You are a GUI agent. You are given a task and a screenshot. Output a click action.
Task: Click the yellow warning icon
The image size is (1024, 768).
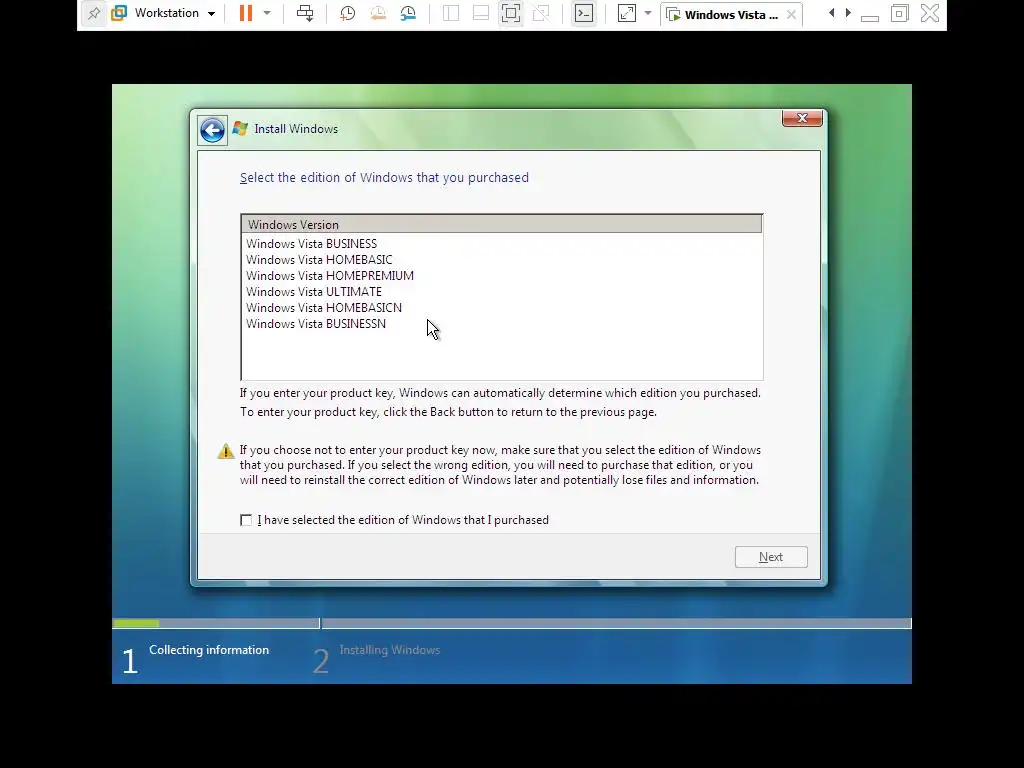click(x=226, y=451)
